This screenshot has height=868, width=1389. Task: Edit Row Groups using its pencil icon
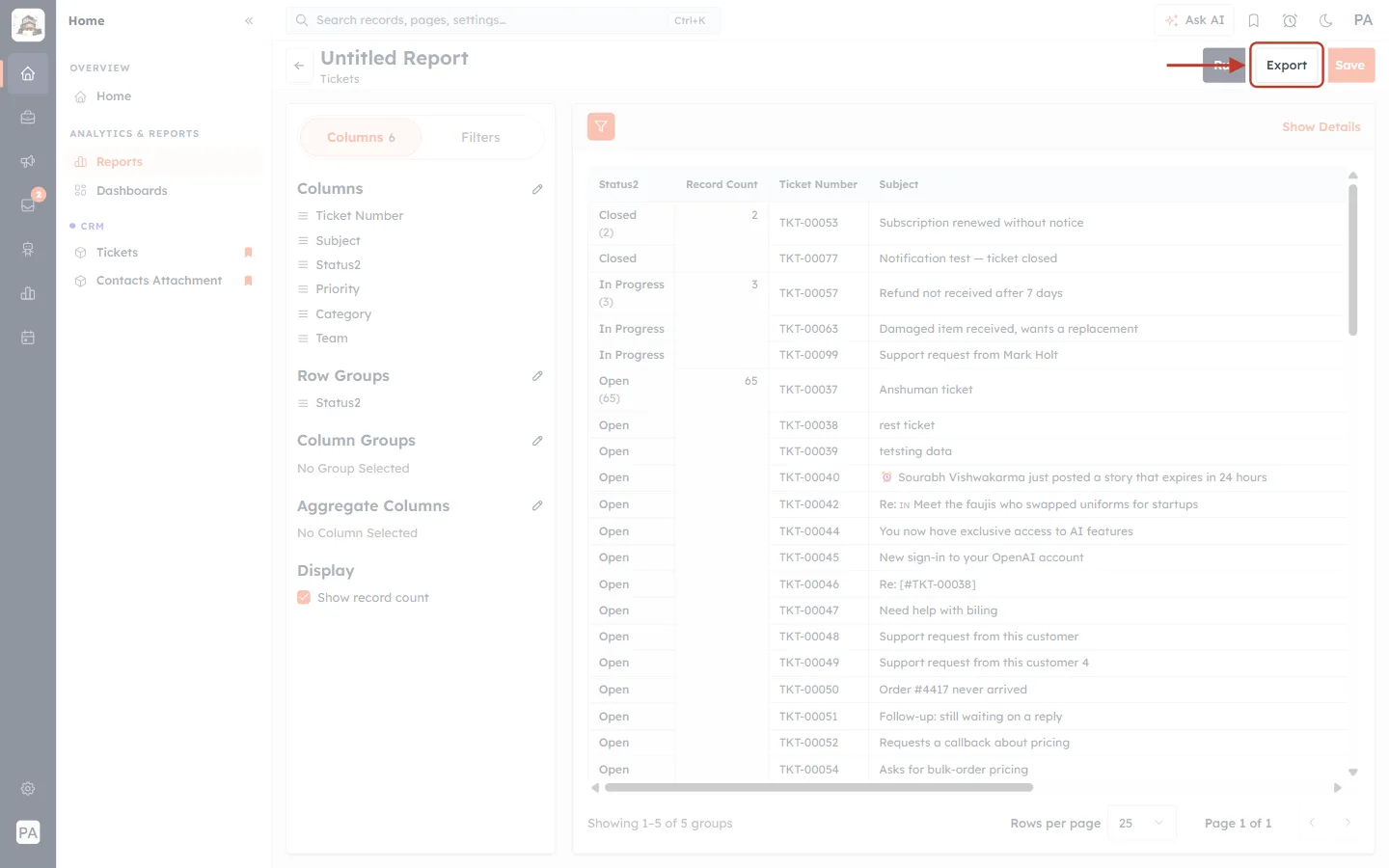pos(537,376)
